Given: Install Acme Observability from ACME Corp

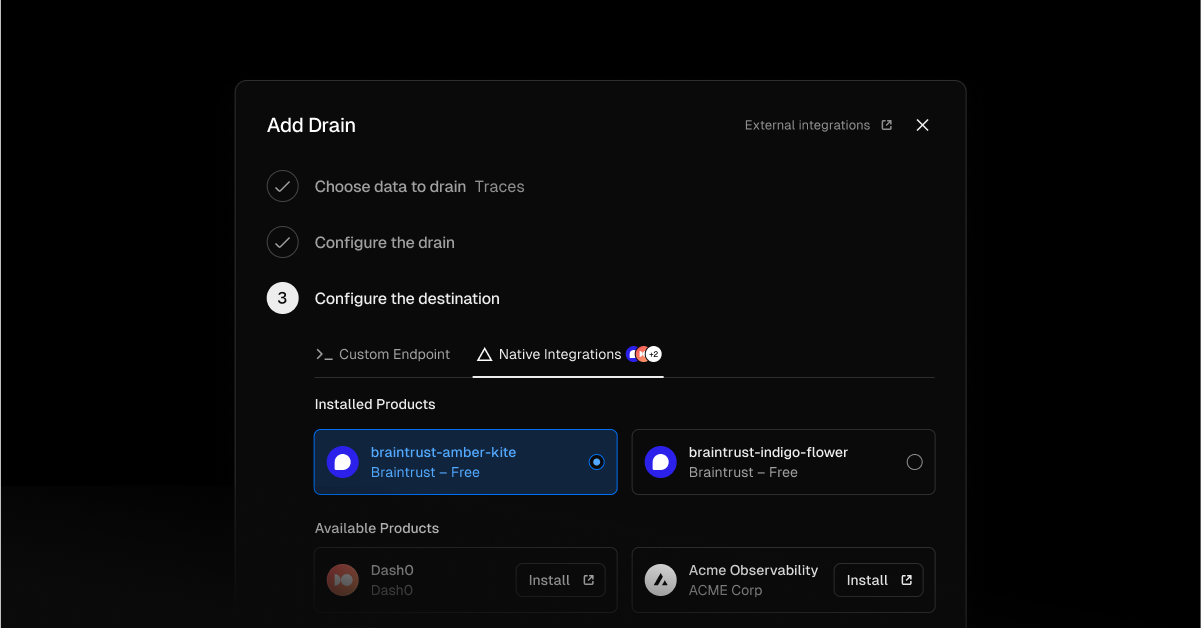Looking at the screenshot, I should [878, 580].
